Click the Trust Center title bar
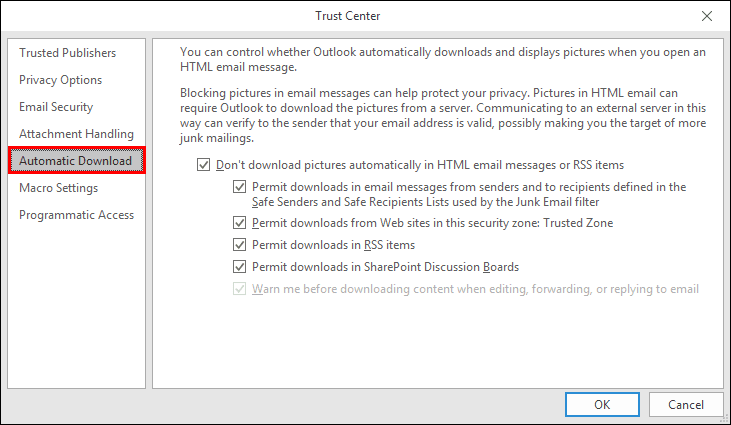The width and height of the screenshot is (731, 425). (x=346, y=17)
